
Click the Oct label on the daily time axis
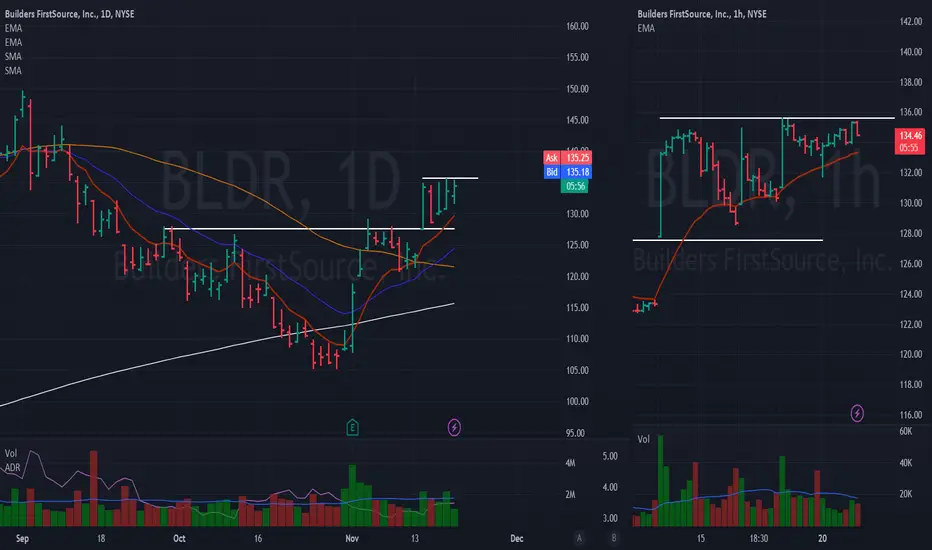point(179,539)
